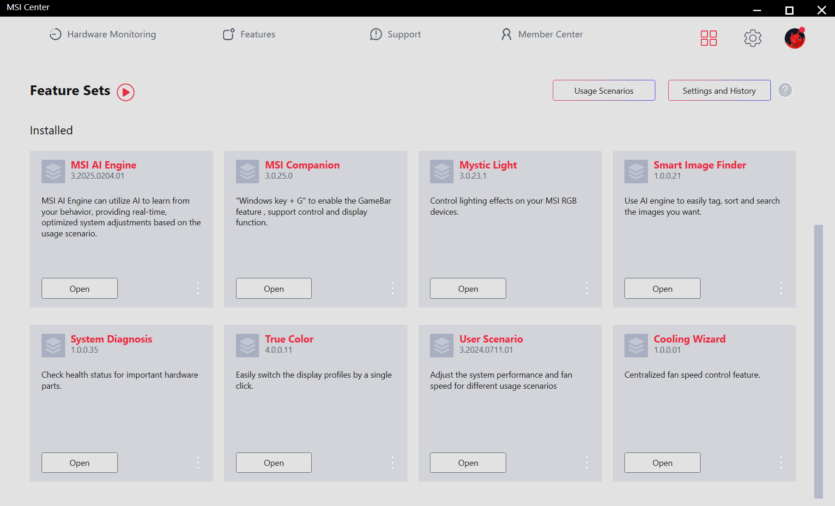Switch to Hardware Monitoring tab
This screenshot has height=506, width=835.
pyautogui.click(x=103, y=34)
